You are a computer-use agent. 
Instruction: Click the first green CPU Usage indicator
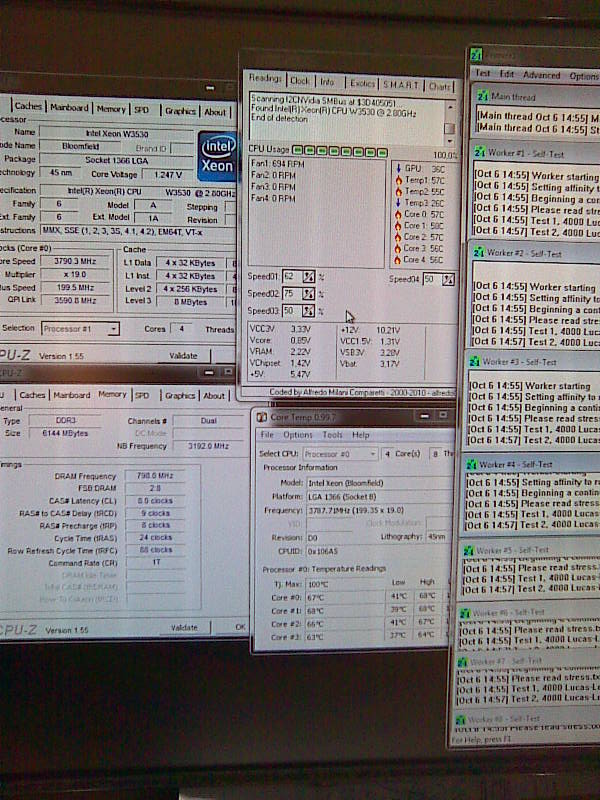[297, 151]
